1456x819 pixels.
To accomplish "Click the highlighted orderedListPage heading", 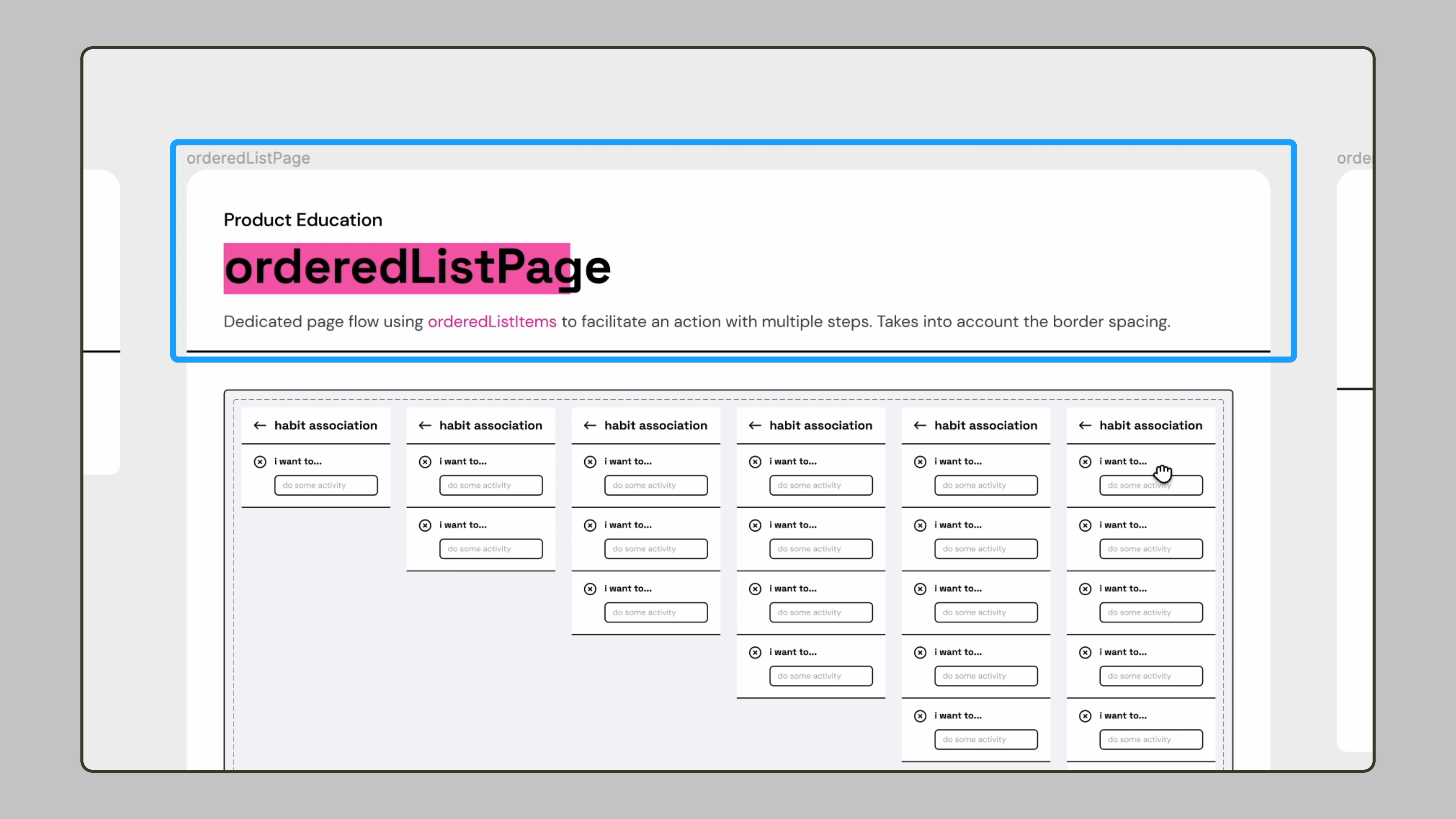I will click(417, 268).
